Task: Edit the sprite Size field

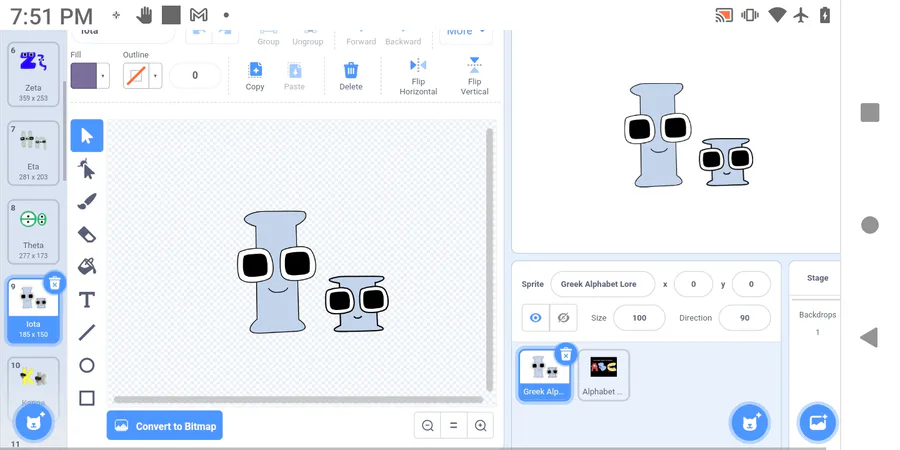Action: coord(639,317)
